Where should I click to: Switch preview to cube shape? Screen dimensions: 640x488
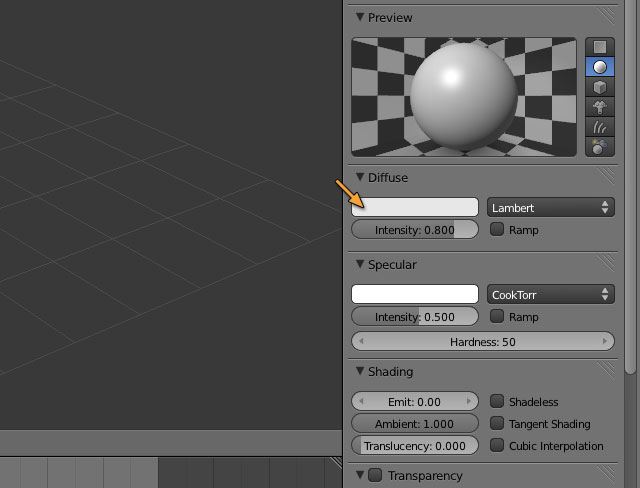600,87
